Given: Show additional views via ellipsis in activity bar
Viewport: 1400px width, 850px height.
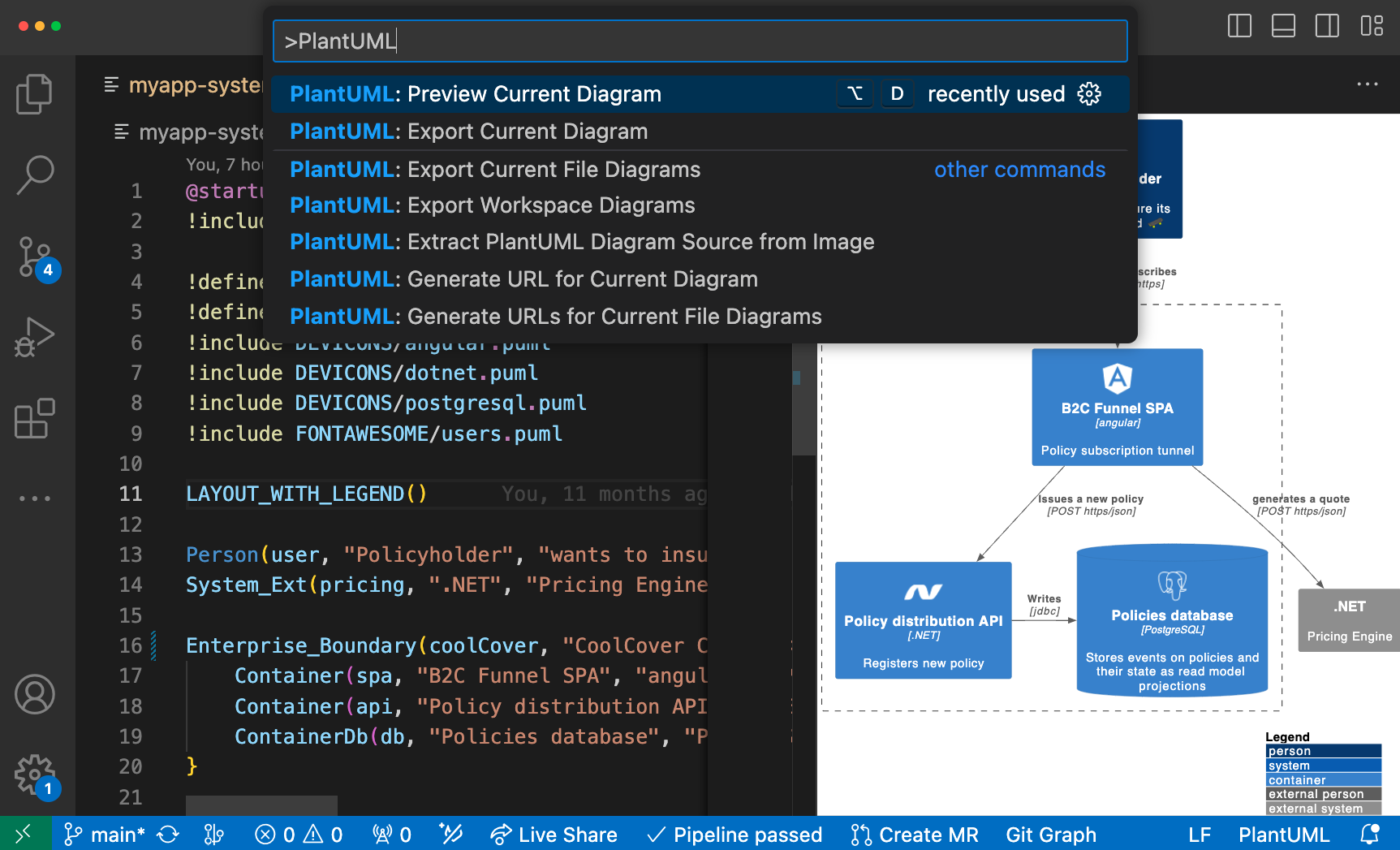Looking at the screenshot, I should tap(35, 498).
